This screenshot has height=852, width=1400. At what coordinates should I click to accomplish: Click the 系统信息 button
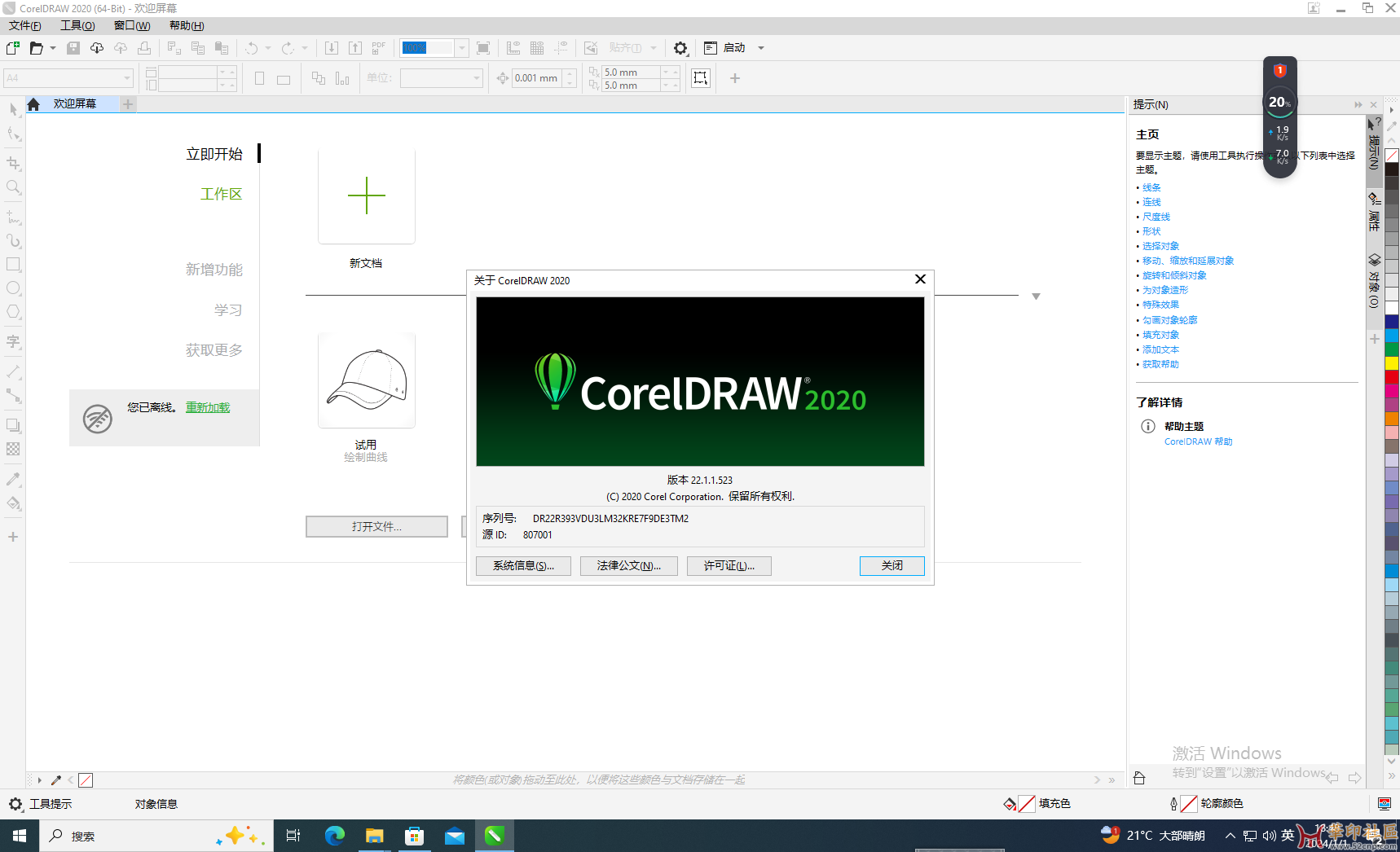[523, 566]
